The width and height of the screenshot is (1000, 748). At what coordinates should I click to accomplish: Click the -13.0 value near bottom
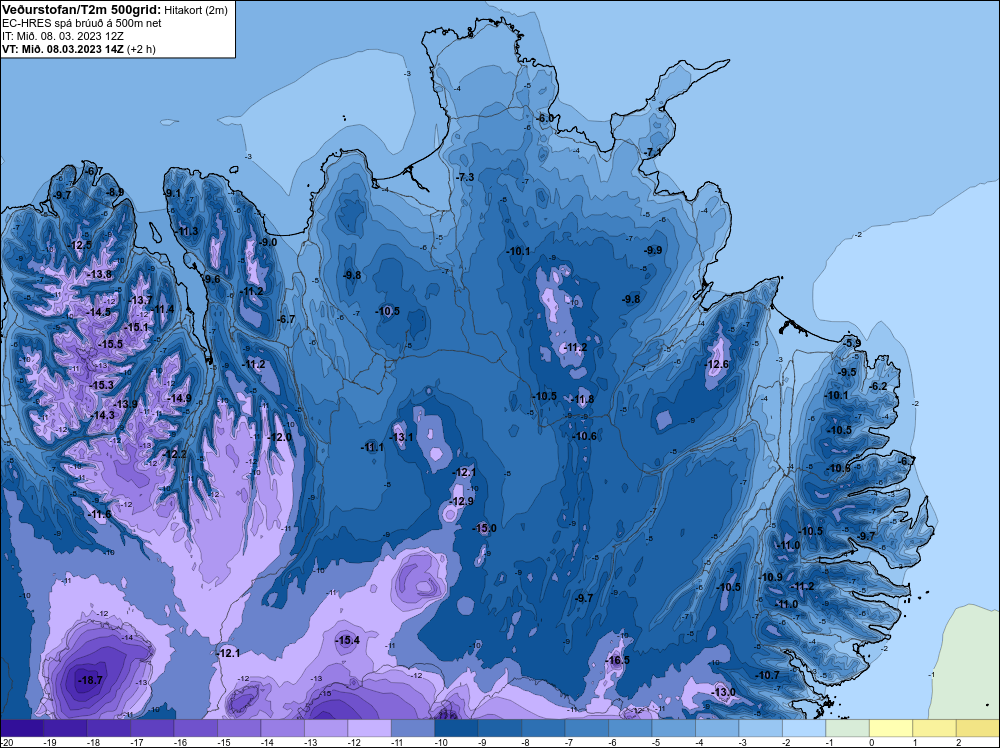click(723, 693)
